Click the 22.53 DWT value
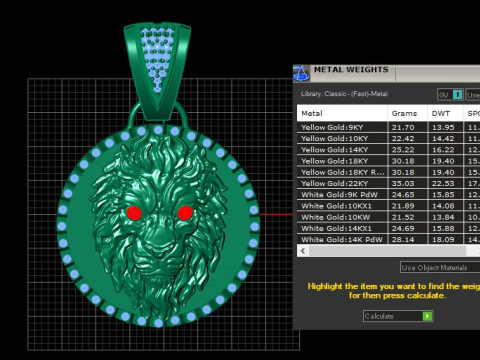 [443, 184]
